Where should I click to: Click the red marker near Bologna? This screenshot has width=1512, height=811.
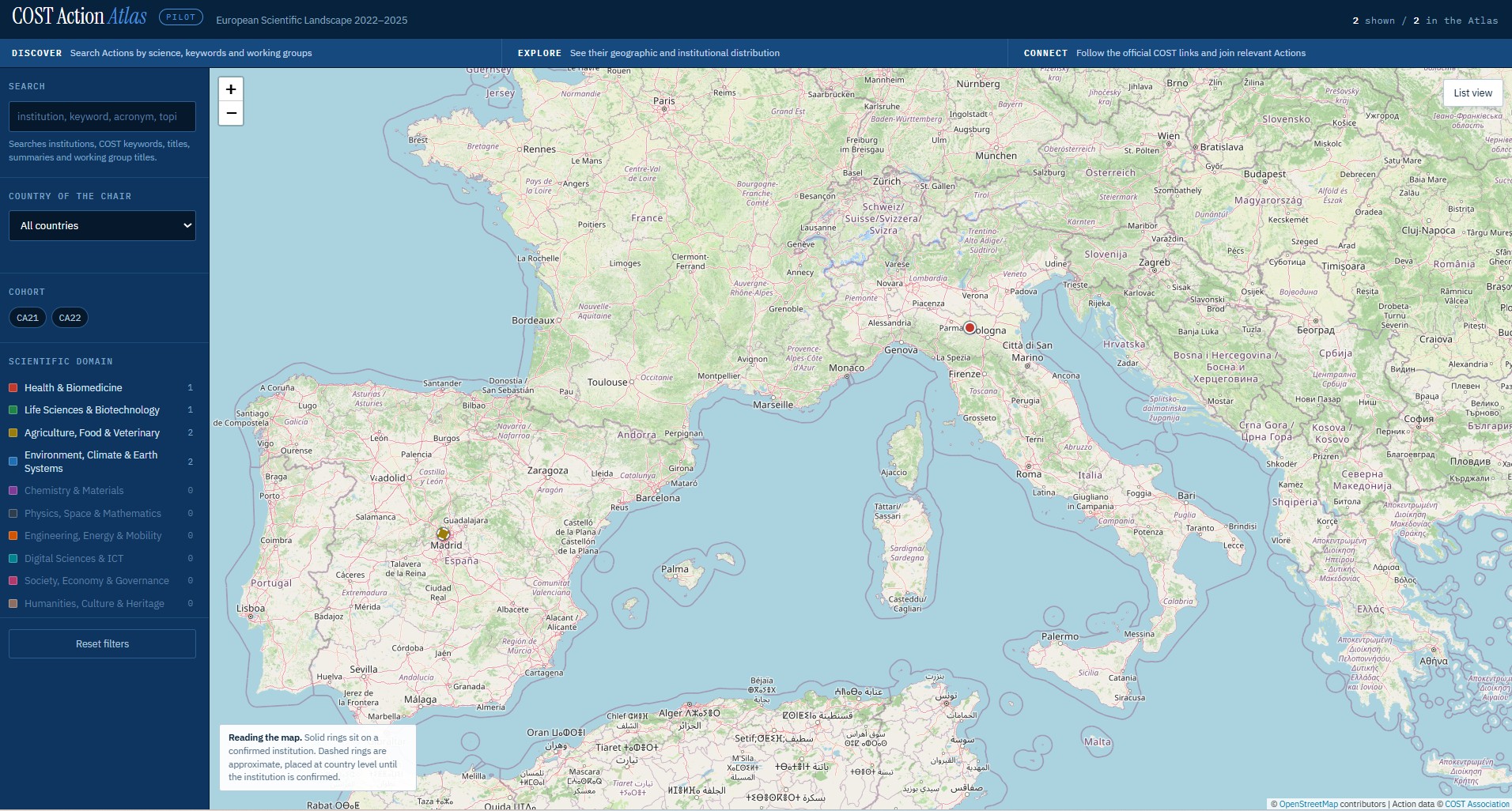point(970,327)
